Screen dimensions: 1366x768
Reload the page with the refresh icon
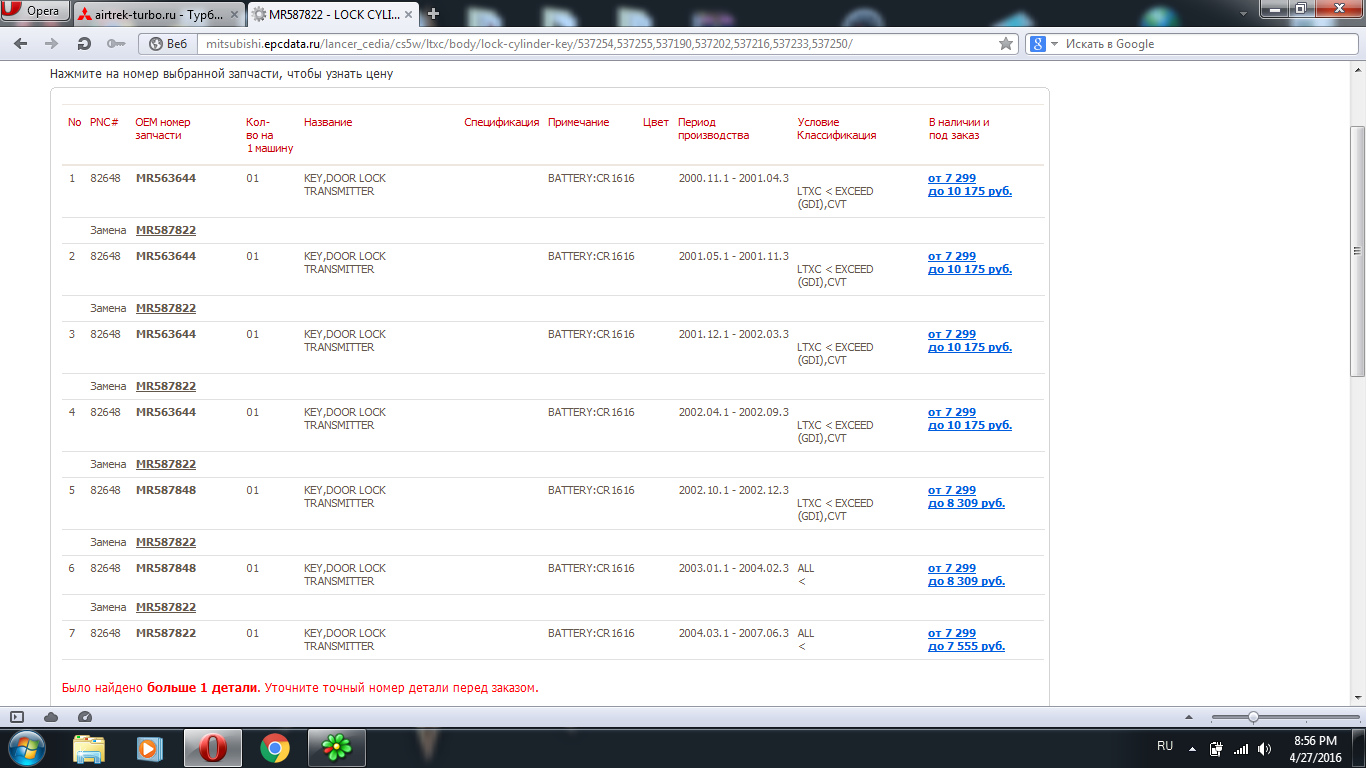pos(85,44)
